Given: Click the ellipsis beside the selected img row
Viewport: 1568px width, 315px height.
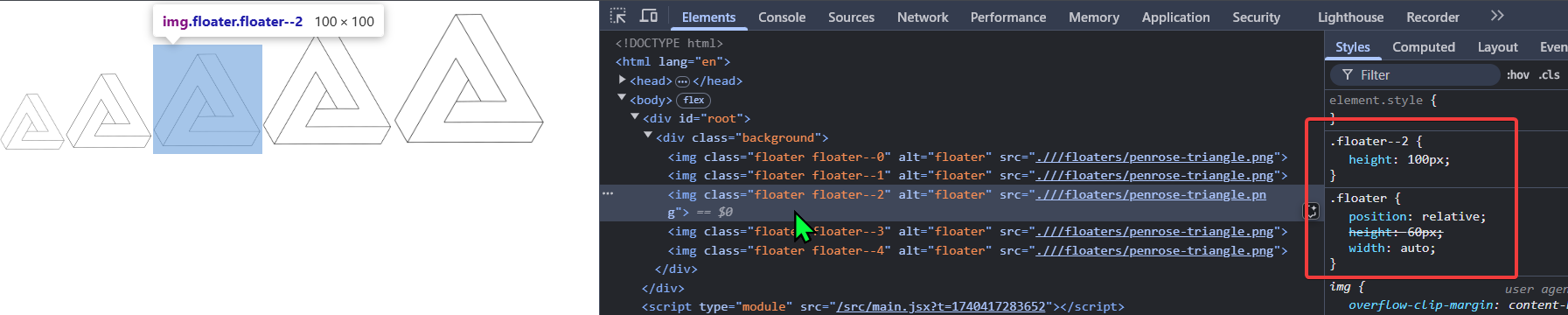Looking at the screenshot, I should (x=608, y=193).
